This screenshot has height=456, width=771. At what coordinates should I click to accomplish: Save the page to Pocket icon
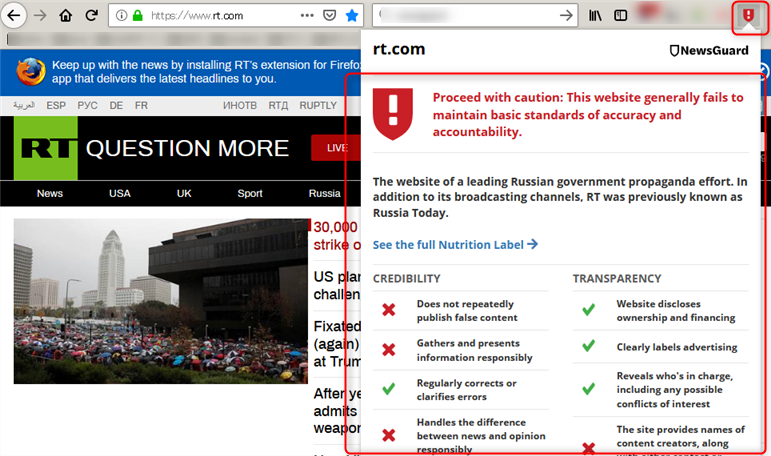329,15
